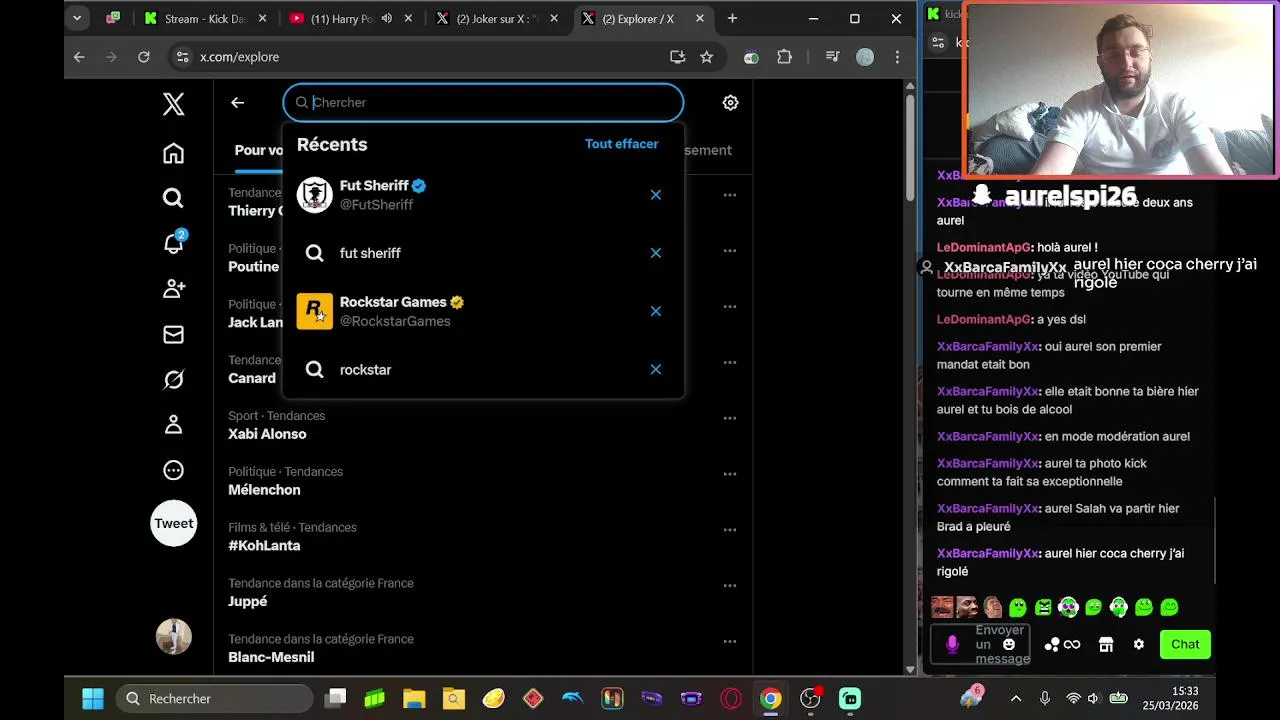Open the #KohLanta trend
This screenshot has height=720, width=1280.
483,537
